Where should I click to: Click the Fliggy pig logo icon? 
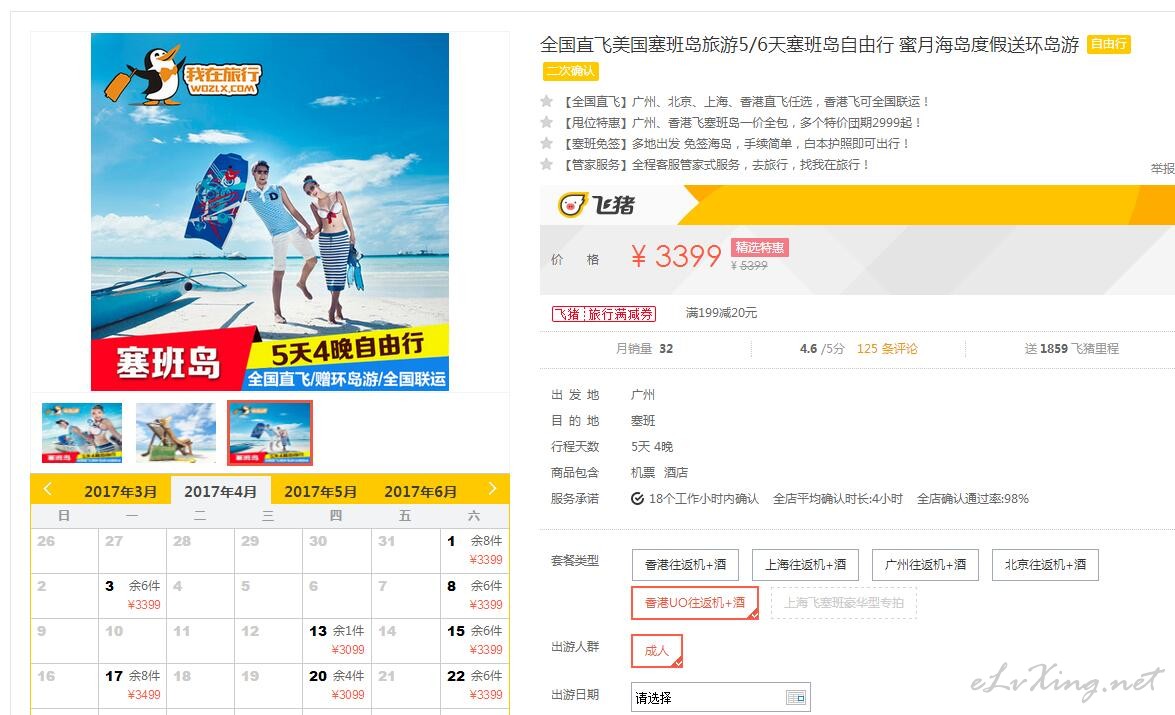coord(573,205)
